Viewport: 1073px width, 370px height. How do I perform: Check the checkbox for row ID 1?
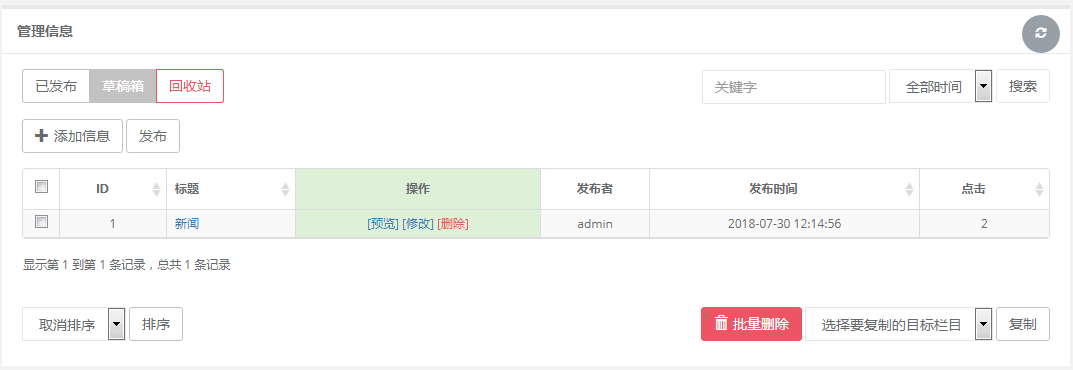point(42,222)
